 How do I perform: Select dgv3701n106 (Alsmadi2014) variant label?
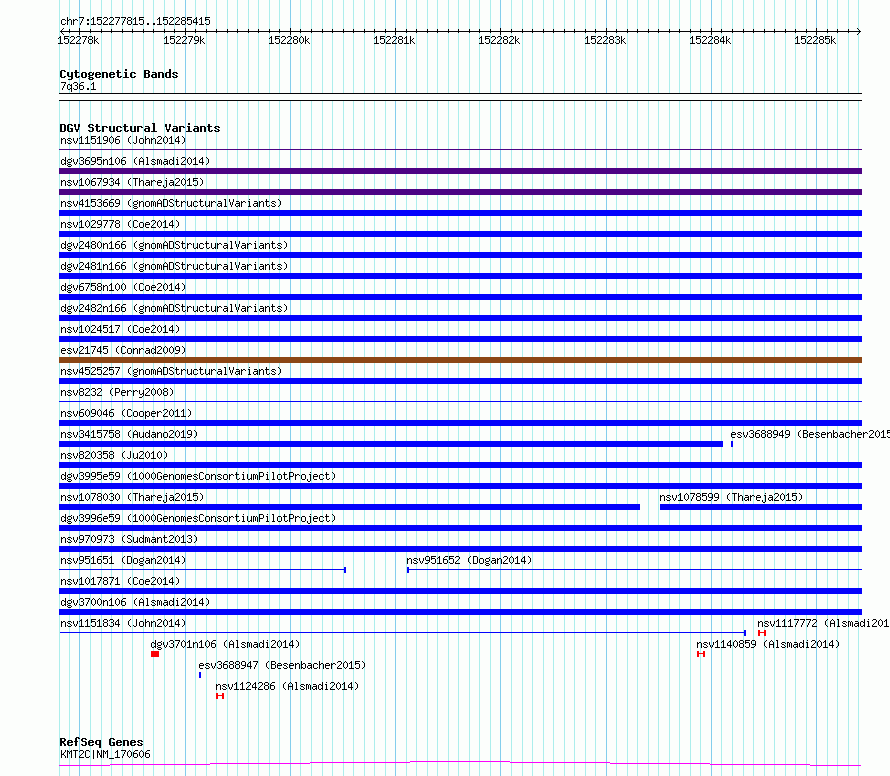225,644
